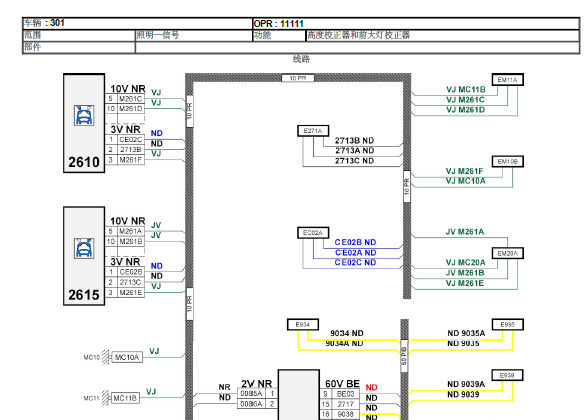The height and width of the screenshot is (420, 585).
Task: Click wire label VJ M261F
Action: [464, 171]
